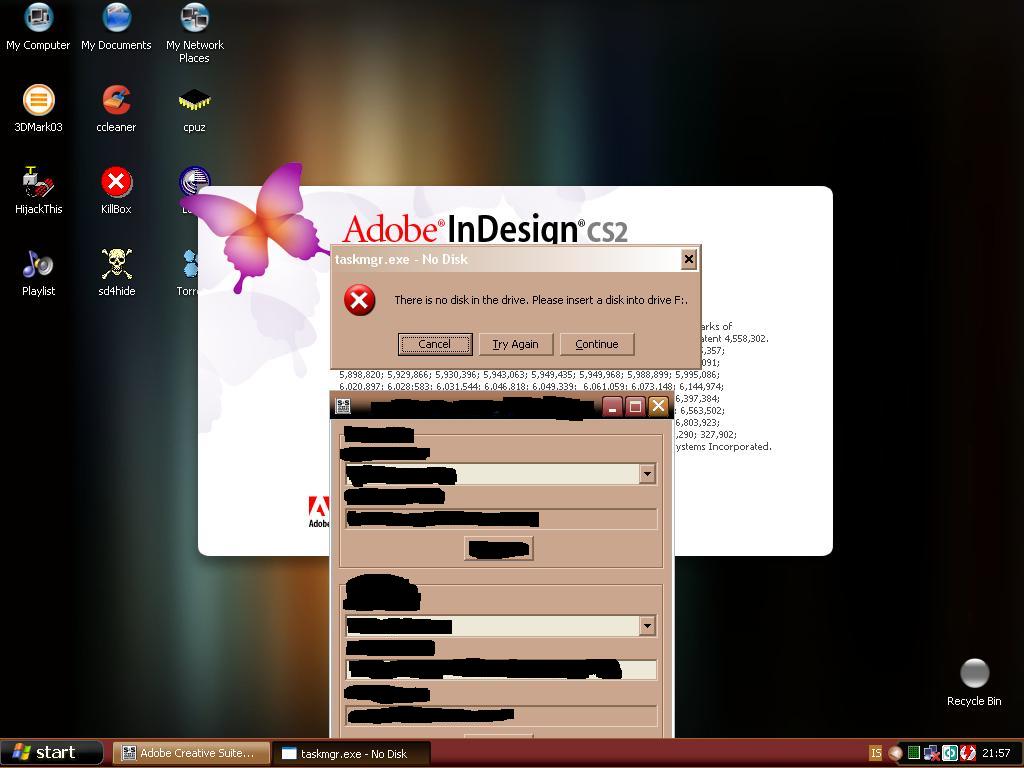Open the blacked-out window's title bar icon
This screenshot has height=768, width=1024.
(x=343, y=406)
